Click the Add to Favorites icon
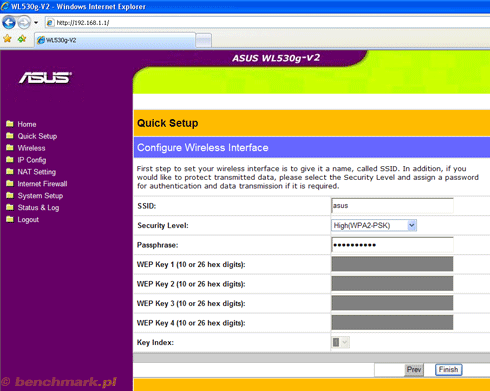Image resolution: width=490 pixels, height=391 pixels. pyautogui.click(x=22, y=39)
